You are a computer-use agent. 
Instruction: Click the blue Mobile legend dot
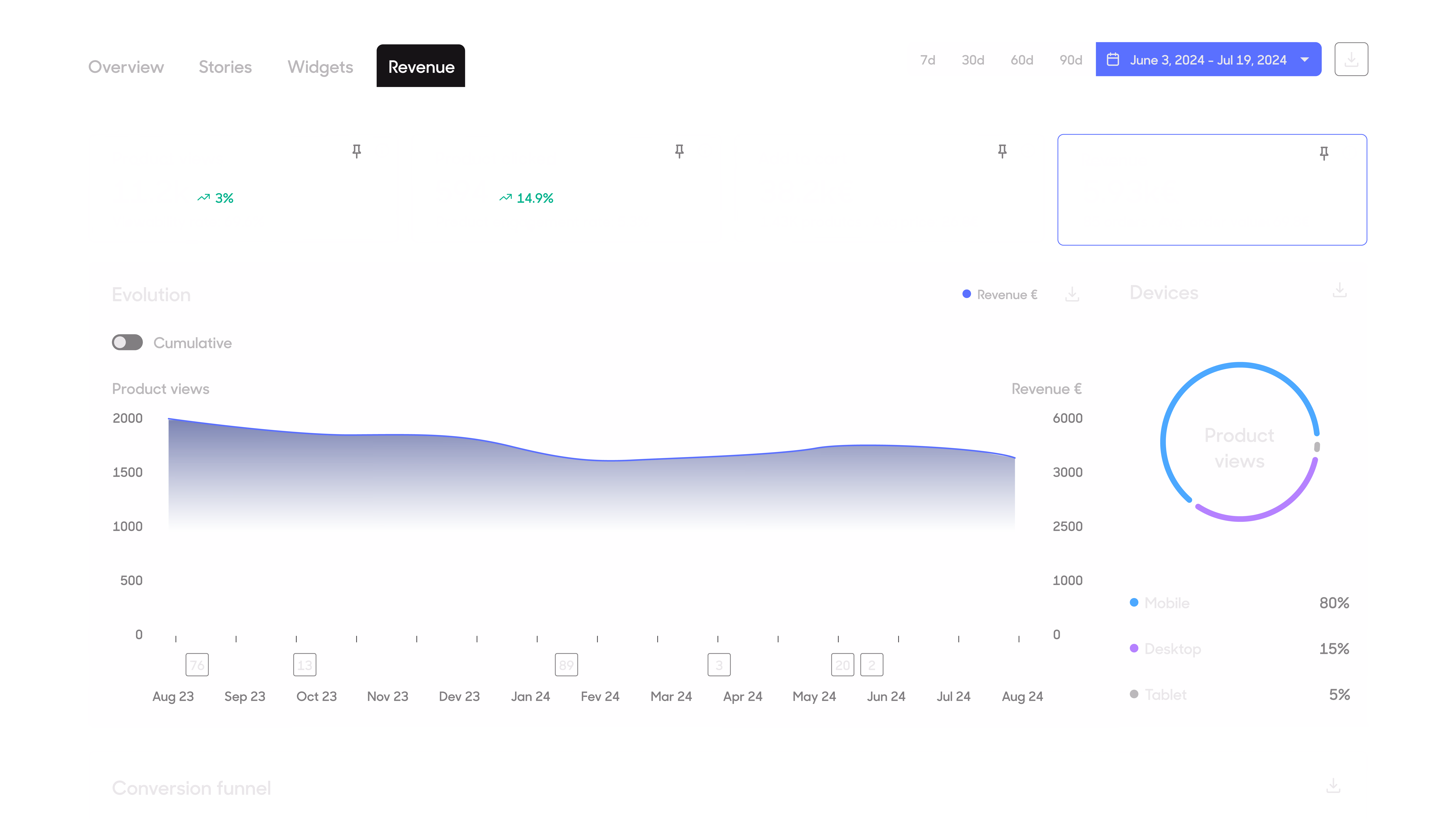(x=1134, y=603)
